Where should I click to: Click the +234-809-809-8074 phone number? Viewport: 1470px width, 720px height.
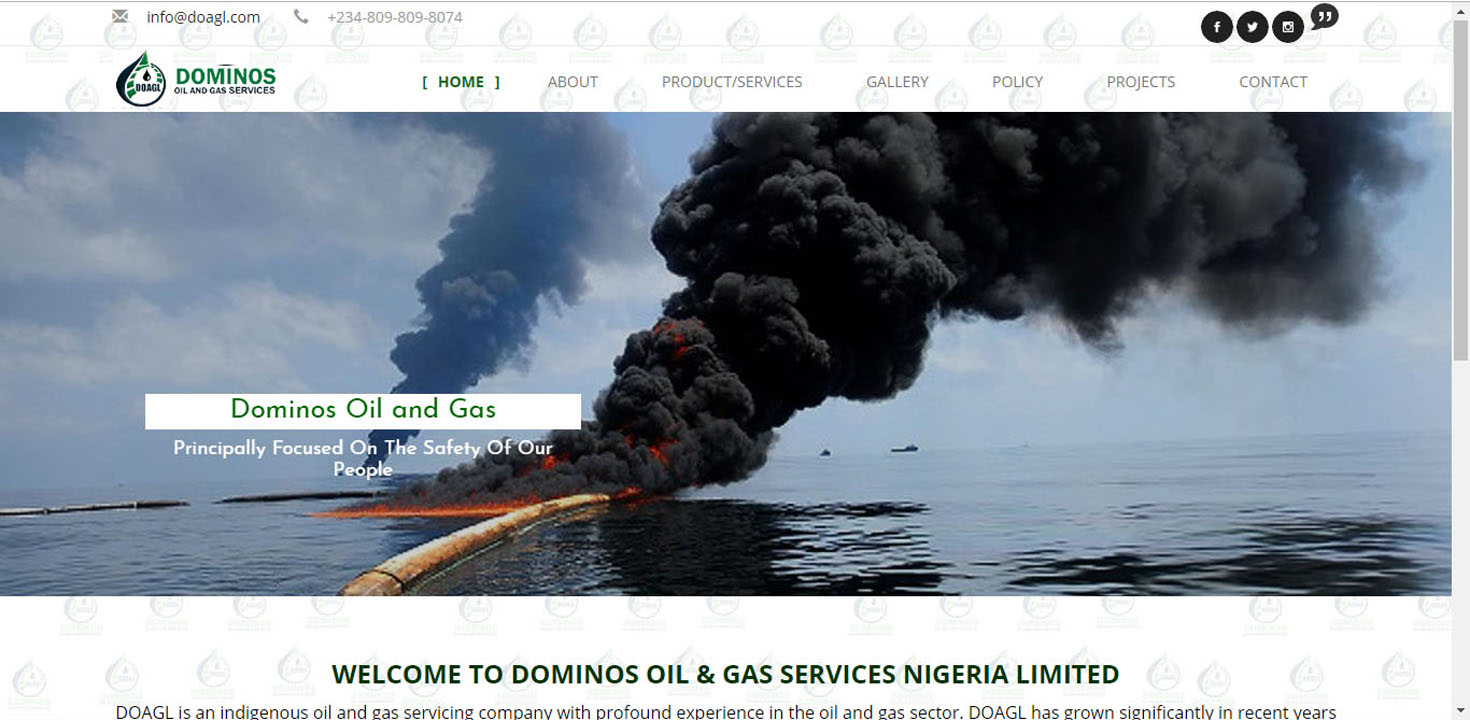(x=395, y=17)
